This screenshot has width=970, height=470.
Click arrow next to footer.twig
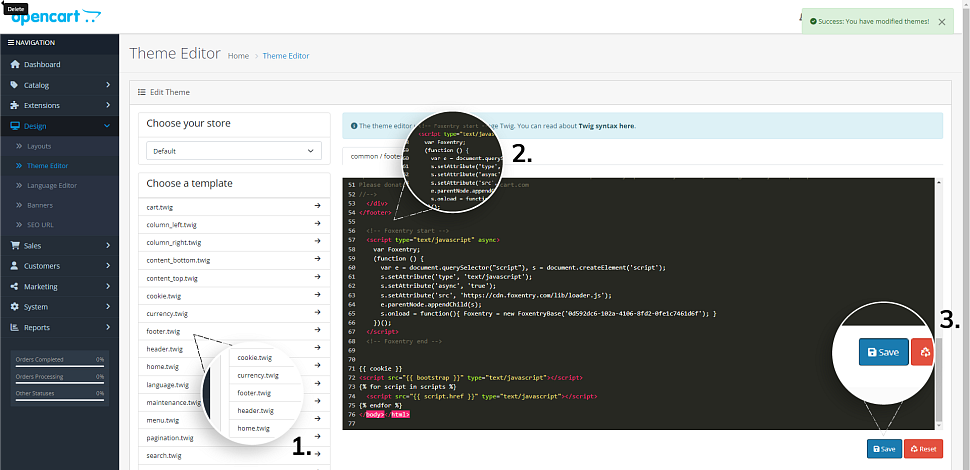click(x=317, y=330)
